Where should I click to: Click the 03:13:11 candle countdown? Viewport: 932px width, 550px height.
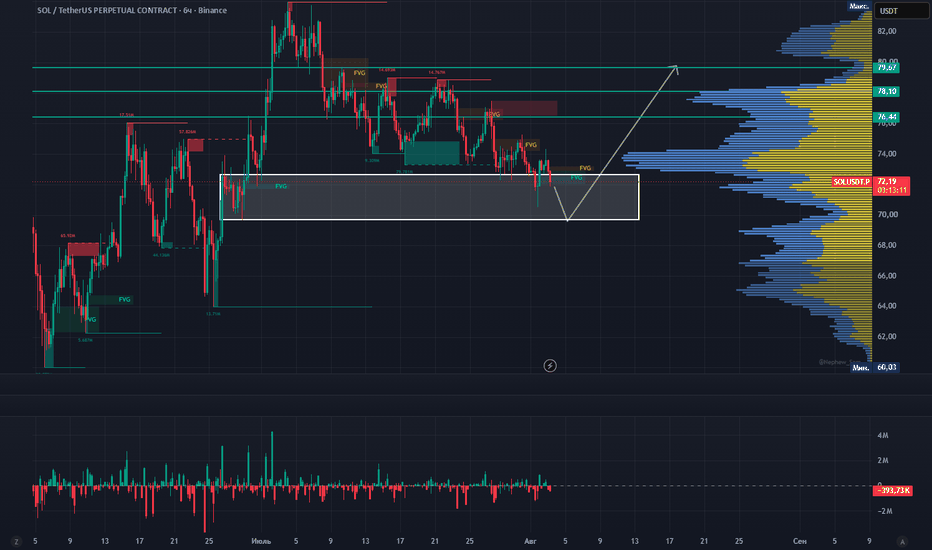[x=891, y=190]
